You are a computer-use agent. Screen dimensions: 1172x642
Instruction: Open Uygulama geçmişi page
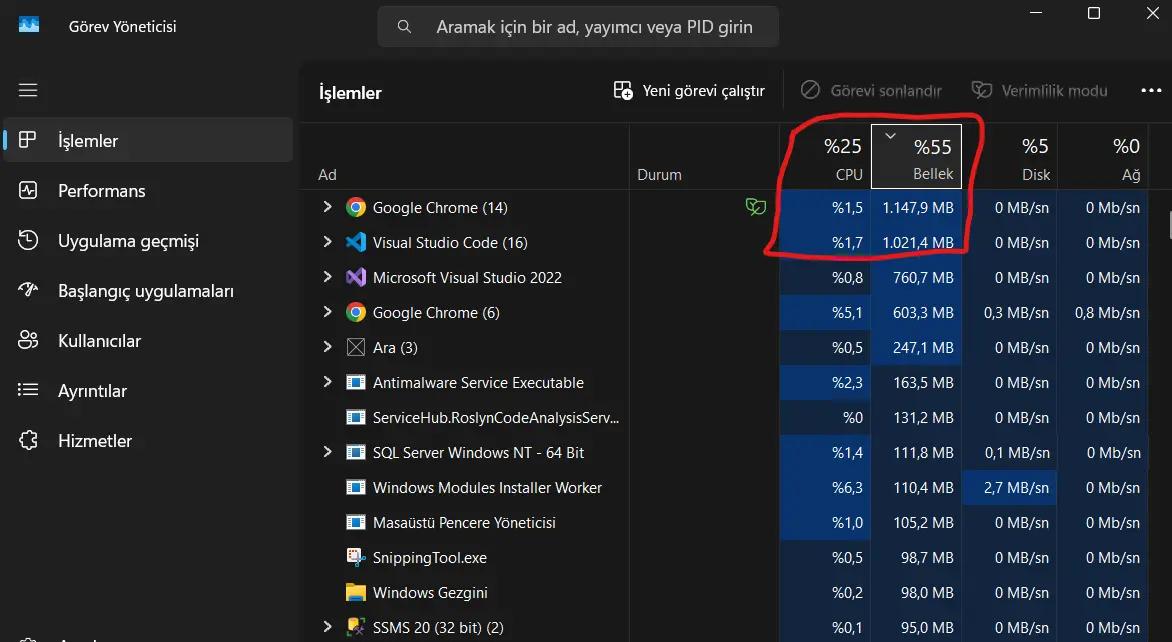[148, 240]
